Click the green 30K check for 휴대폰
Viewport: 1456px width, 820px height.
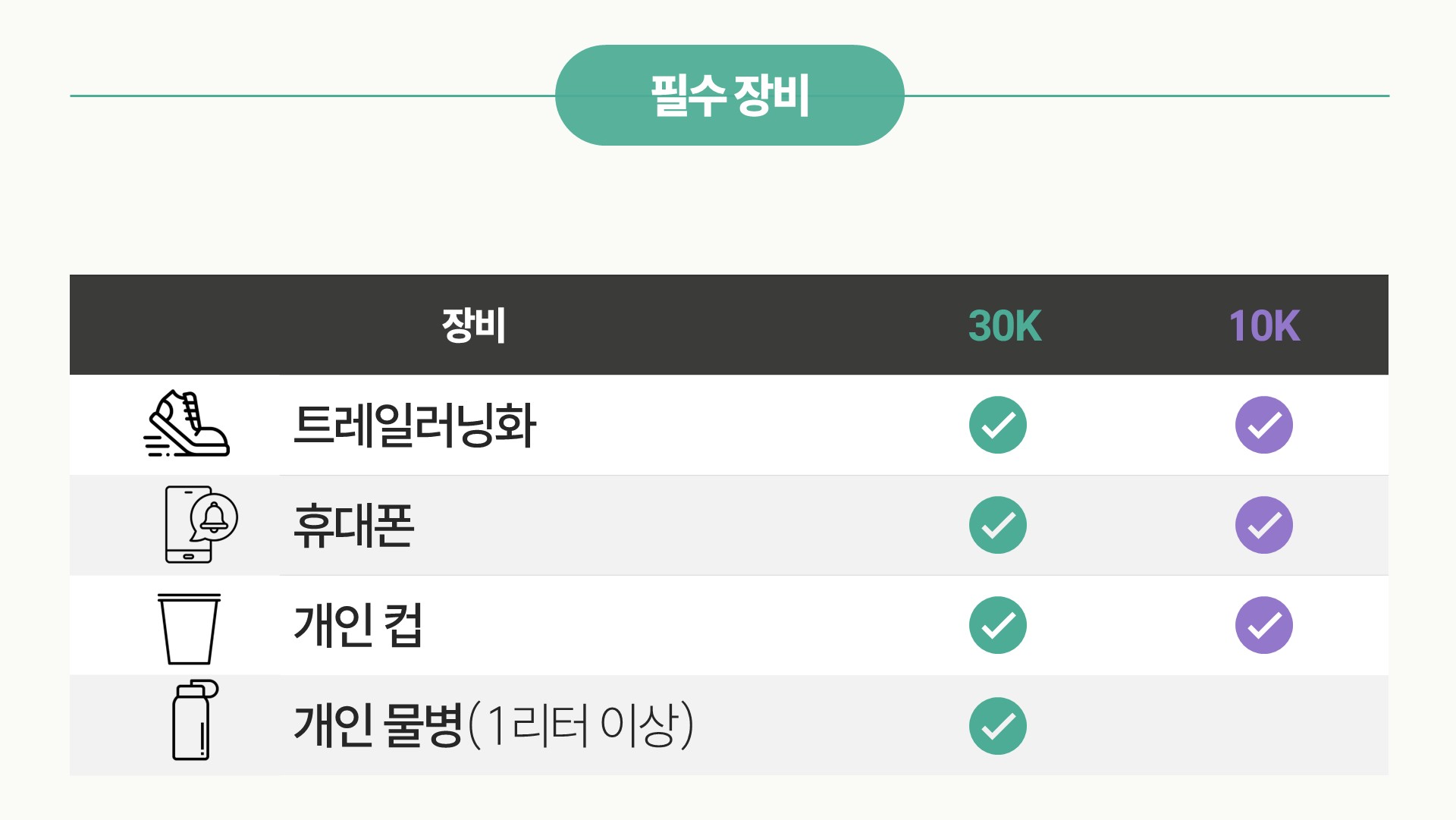click(997, 525)
